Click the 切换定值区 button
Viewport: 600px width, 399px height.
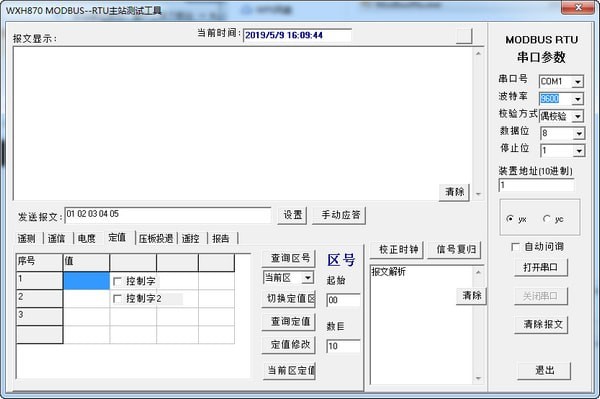[x=289, y=299]
